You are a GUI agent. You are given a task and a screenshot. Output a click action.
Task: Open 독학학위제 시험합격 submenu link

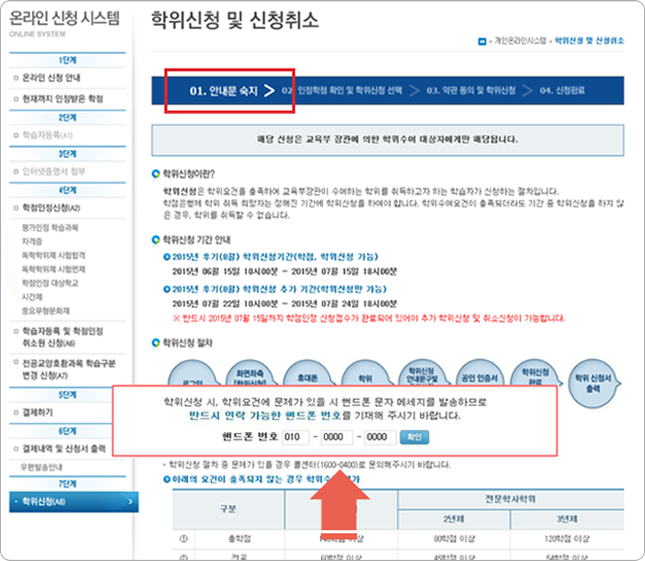point(53,255)
